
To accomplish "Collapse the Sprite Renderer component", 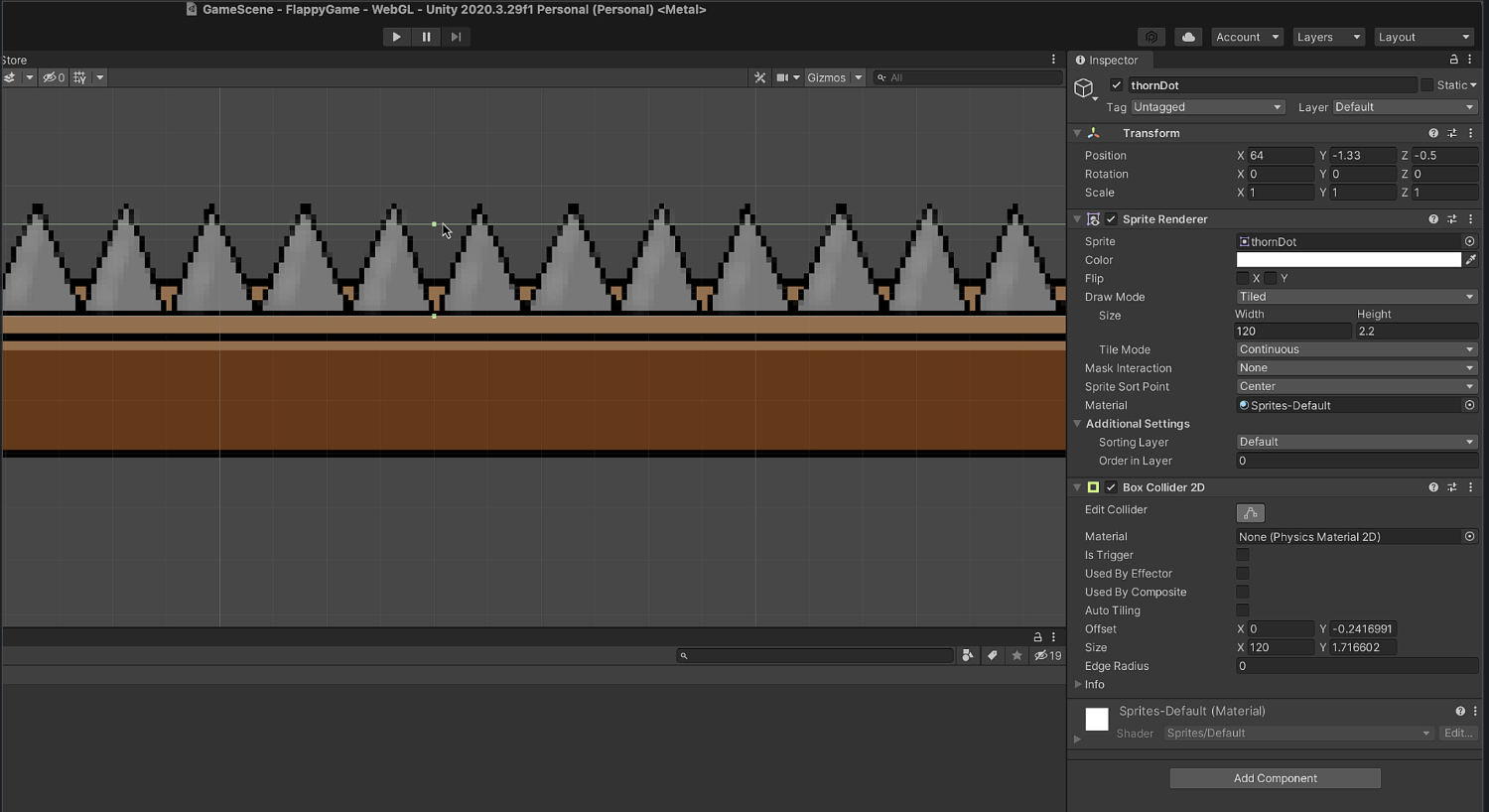I will tap(1077, 219).
